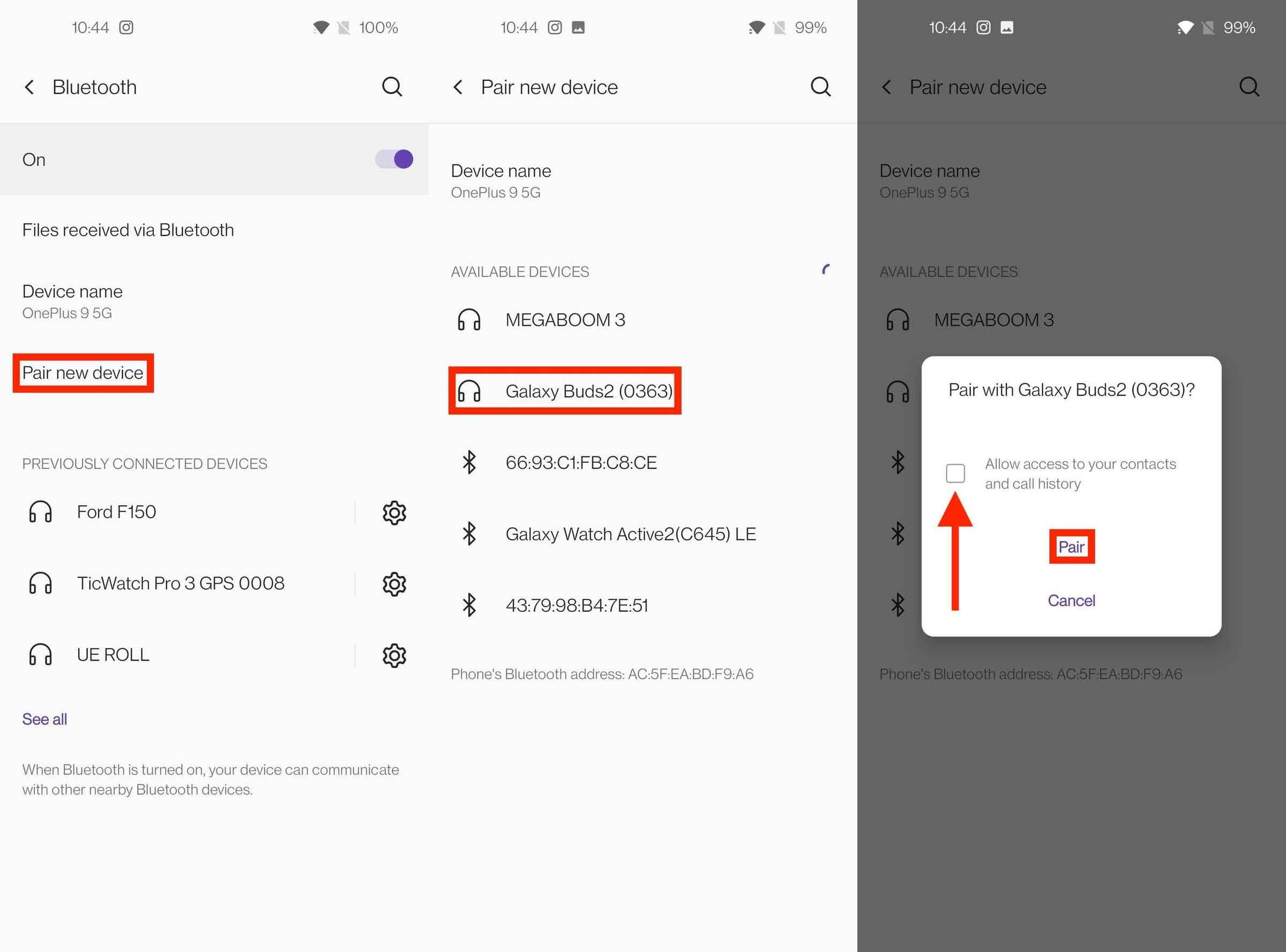1286x952 pixels.
Task: Tap headphone icon beside middle MEGABOOM 3
Action: point(469,320)
